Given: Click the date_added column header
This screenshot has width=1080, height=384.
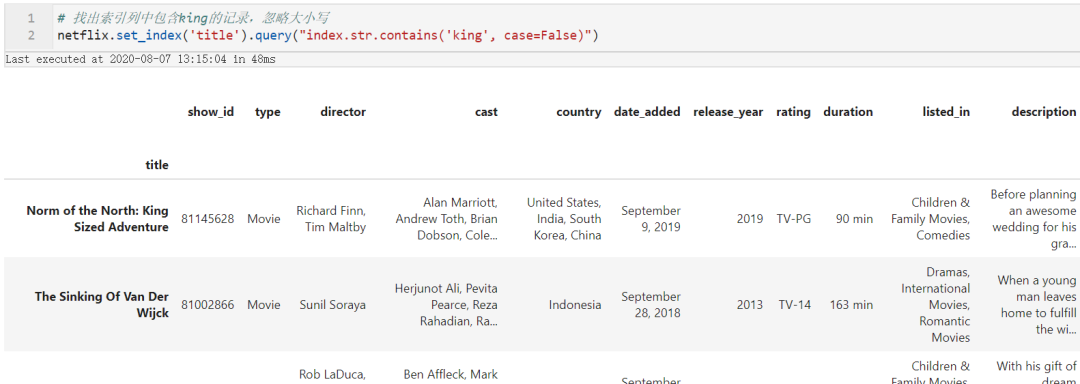Looking at the screenshot, I should coord(647,111).
